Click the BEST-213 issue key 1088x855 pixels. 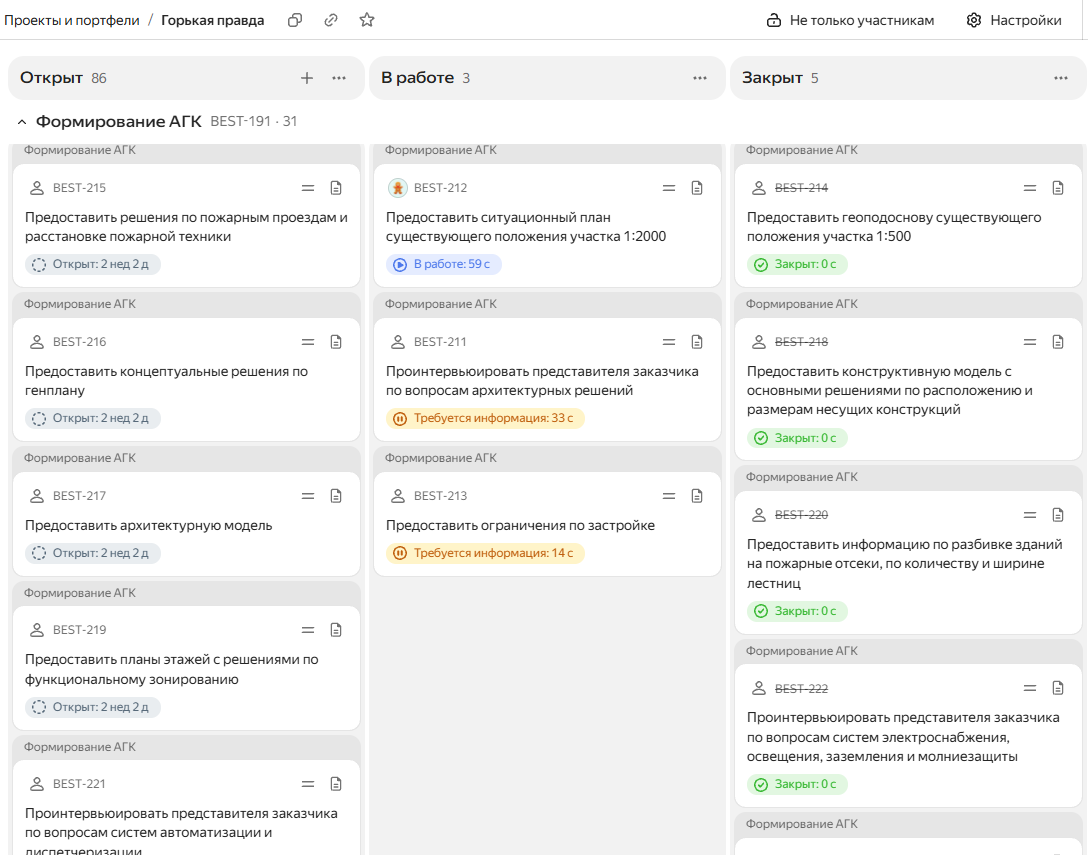tap(440, 496)
